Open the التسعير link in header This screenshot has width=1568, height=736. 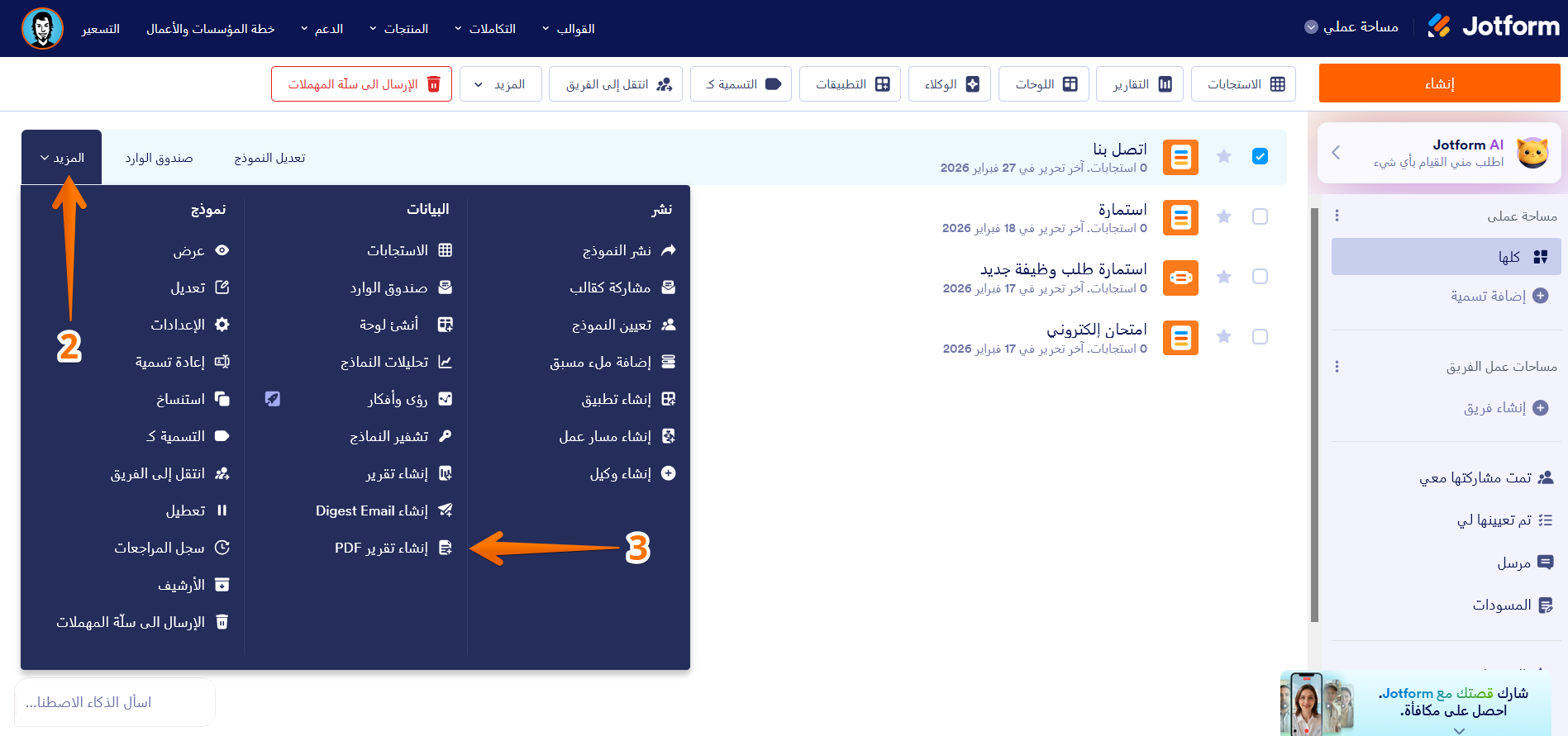(x=101, y=29)
